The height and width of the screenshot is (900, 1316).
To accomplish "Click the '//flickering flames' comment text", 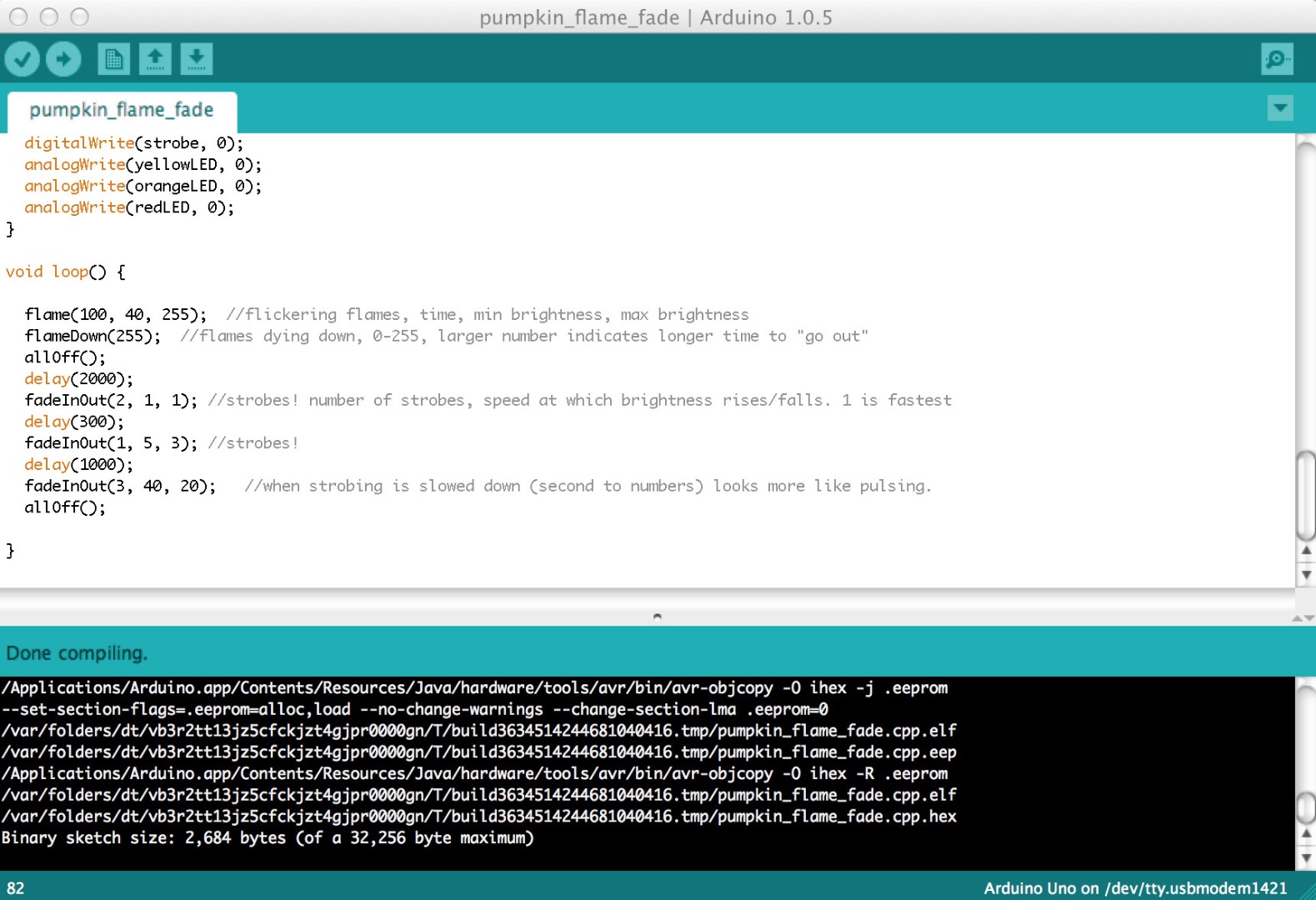I will [x=488, y=314].
